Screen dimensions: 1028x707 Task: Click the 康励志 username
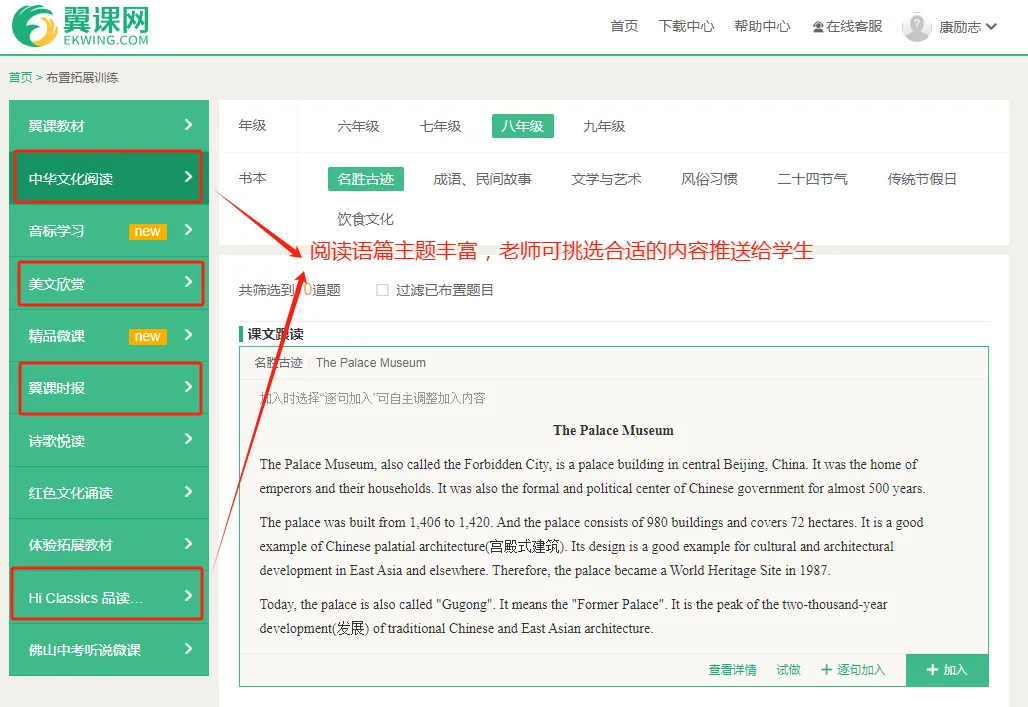point(960,27)
